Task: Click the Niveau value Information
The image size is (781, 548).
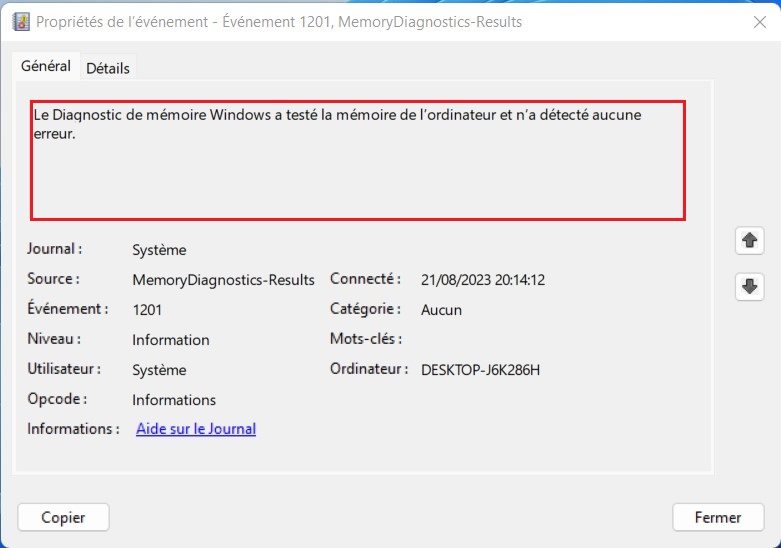Action: [170, 340]
